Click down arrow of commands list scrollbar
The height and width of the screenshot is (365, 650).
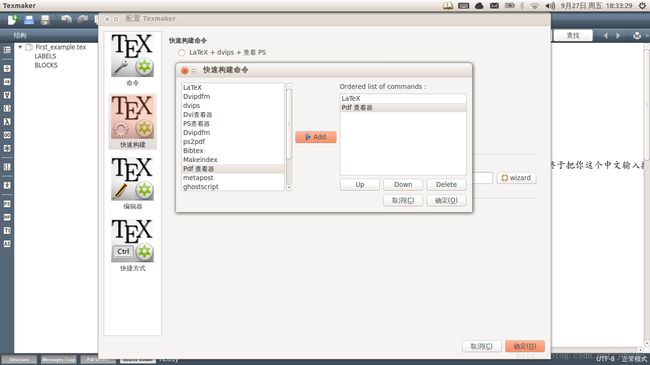289,187
